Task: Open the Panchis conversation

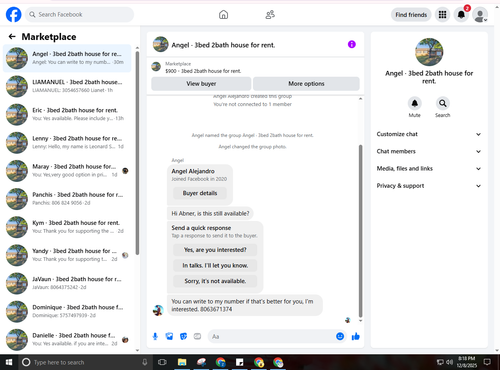Action: pos(67,199)
